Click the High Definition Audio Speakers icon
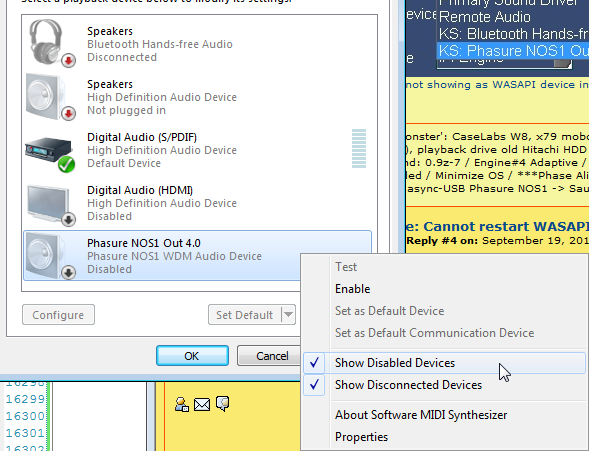 [50, 97]
